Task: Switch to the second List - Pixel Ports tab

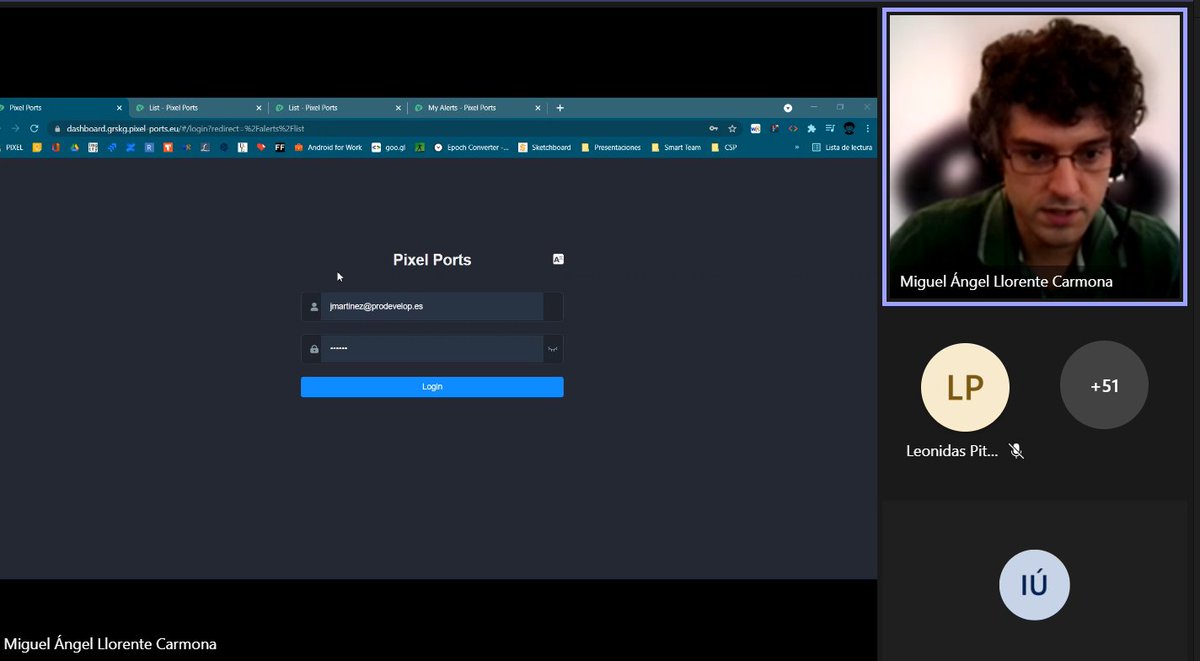Action: point(339,108)
